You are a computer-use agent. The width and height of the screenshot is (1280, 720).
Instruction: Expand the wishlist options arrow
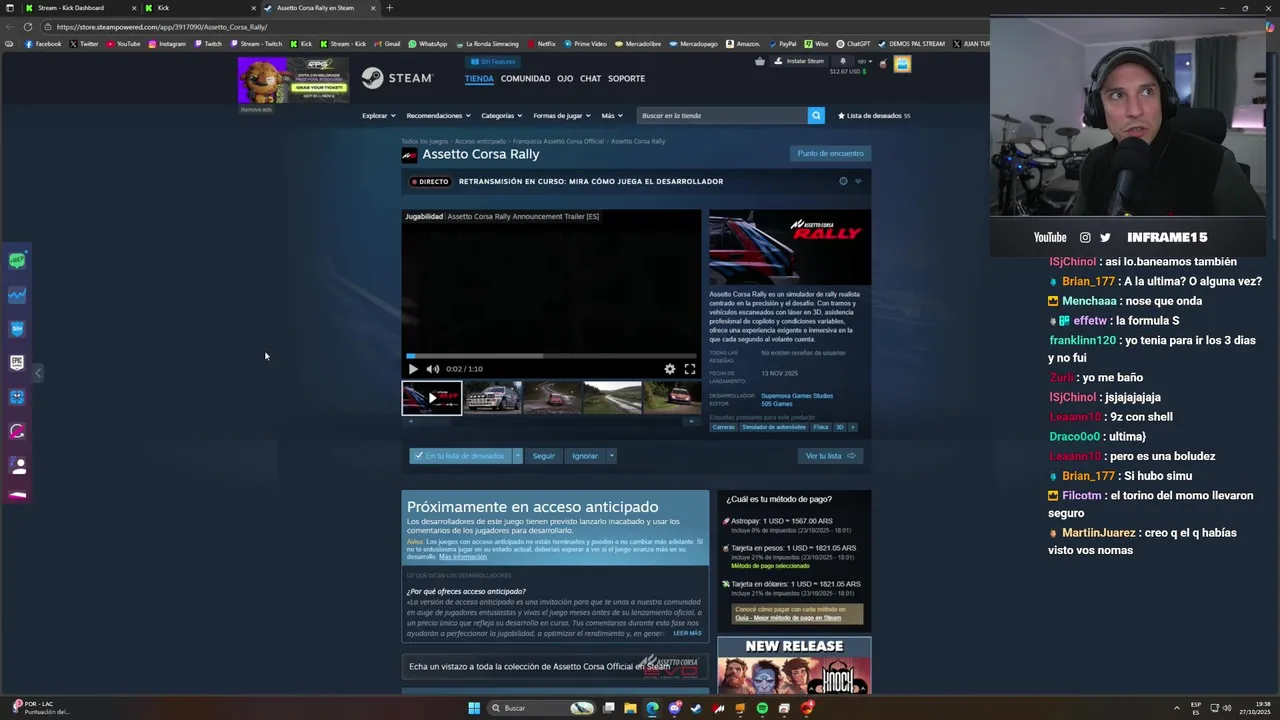517,455
